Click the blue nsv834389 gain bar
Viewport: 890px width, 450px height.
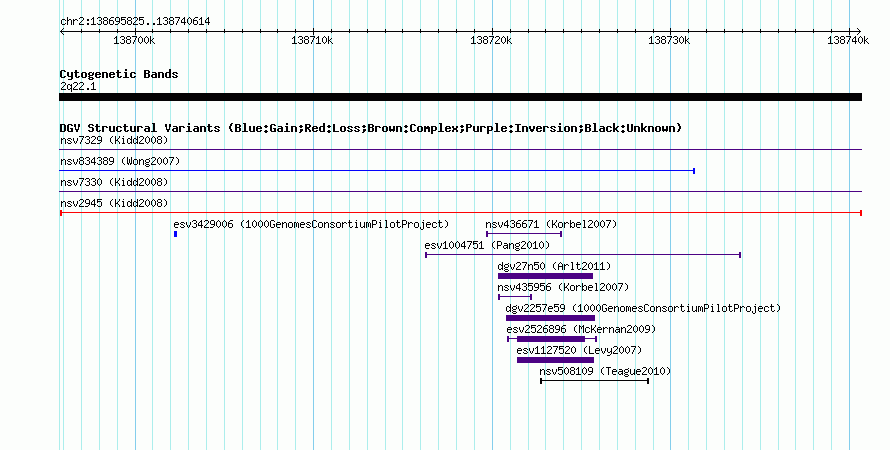[x=377, y=171]
